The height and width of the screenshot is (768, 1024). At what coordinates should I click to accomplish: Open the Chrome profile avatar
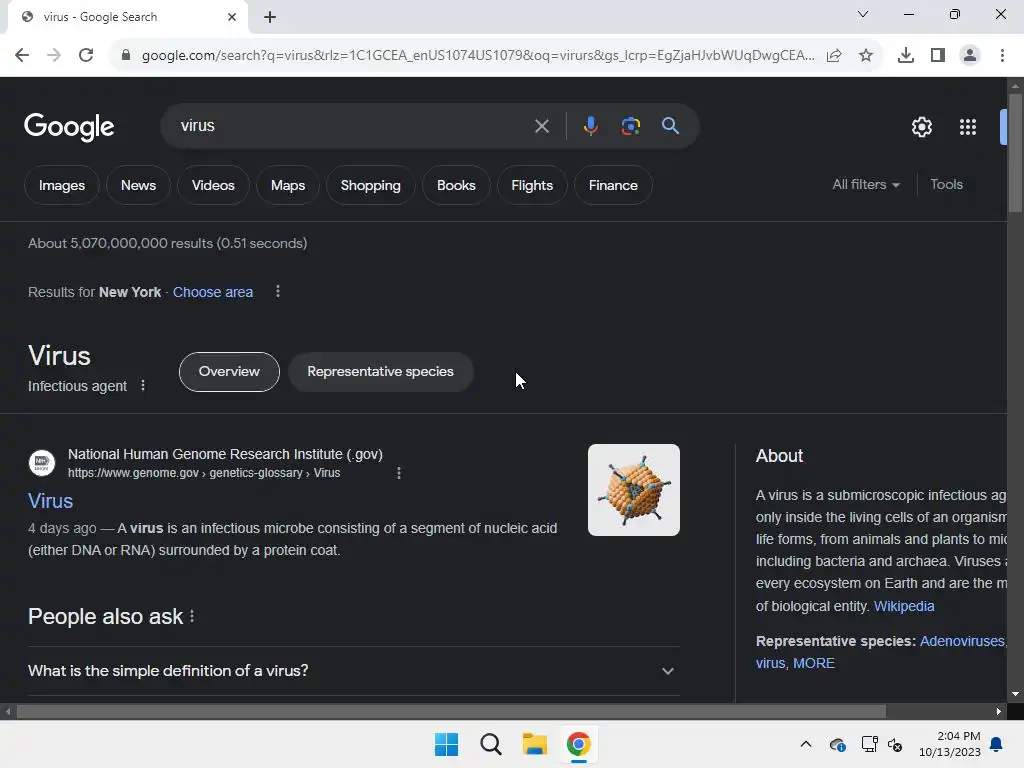click(970, 56)
